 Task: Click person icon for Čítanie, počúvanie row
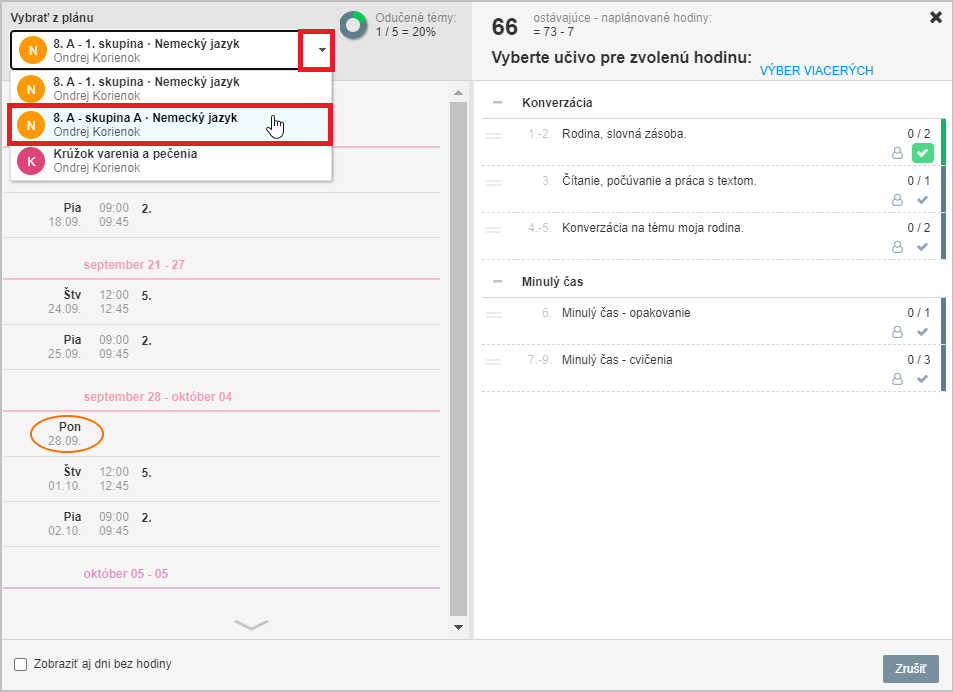coord(897,200)
